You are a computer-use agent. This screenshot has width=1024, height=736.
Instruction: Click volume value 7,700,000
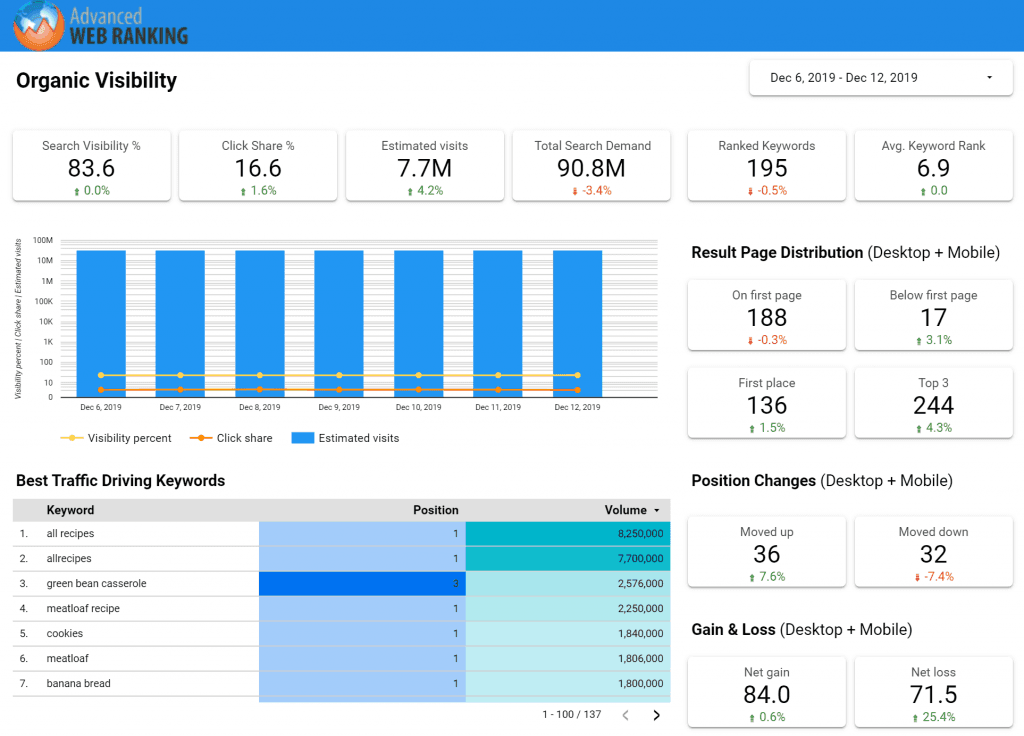click(x=640, y=558)
